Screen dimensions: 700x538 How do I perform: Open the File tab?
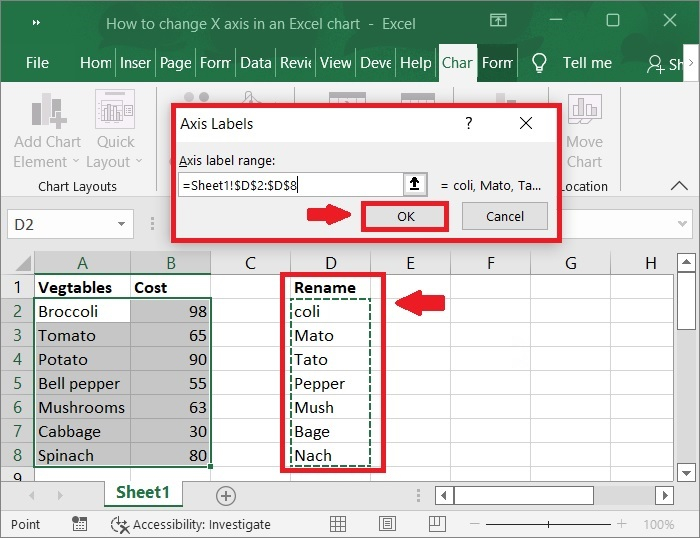(x=37, y=63)
